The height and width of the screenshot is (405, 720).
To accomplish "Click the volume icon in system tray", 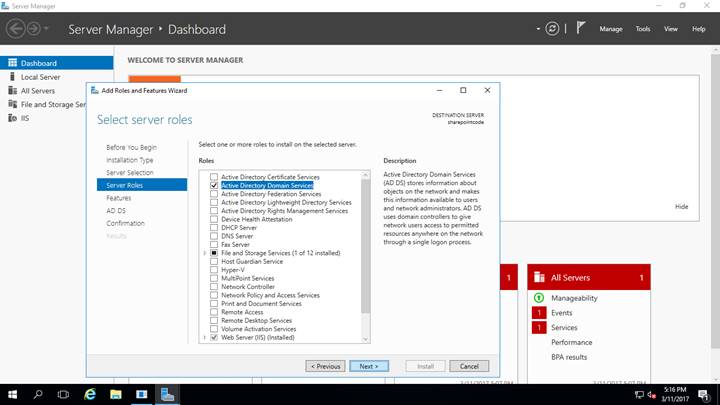I will pyautogui.click(x=651, y=394).
